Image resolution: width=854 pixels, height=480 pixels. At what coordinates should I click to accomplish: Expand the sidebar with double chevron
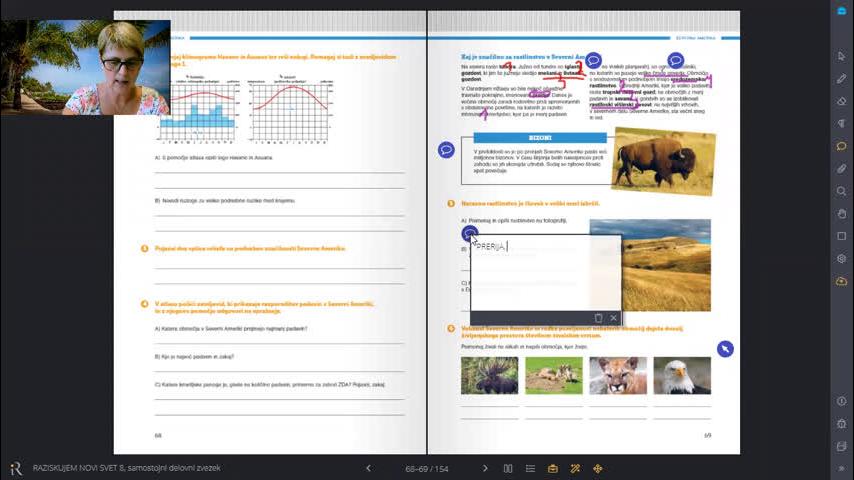pos(841,468)
